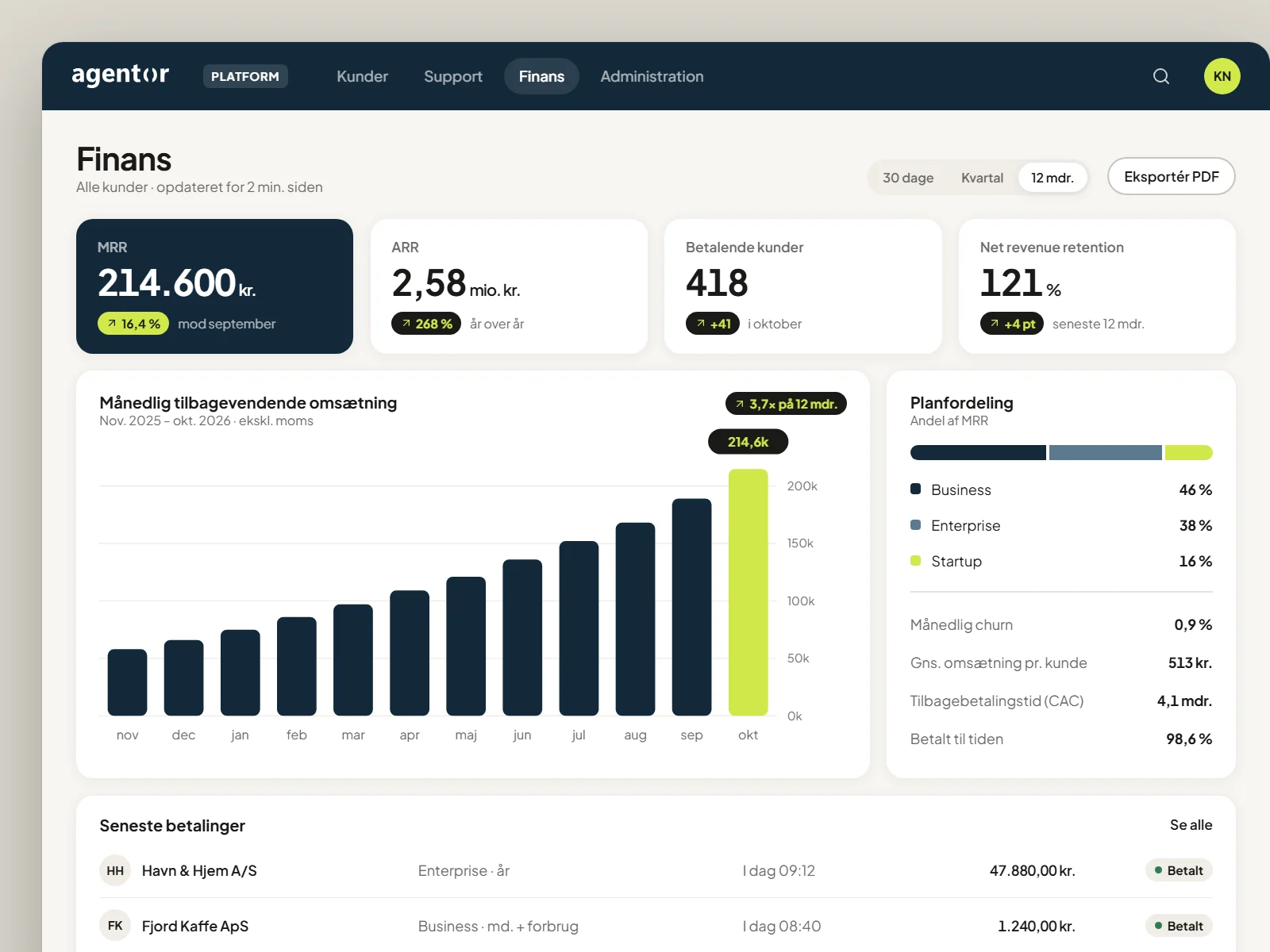Image resolution: width=1270 pixels, height=952 pixels.
Task: Click the Business legend row
Action: [x=1061, y=489]
